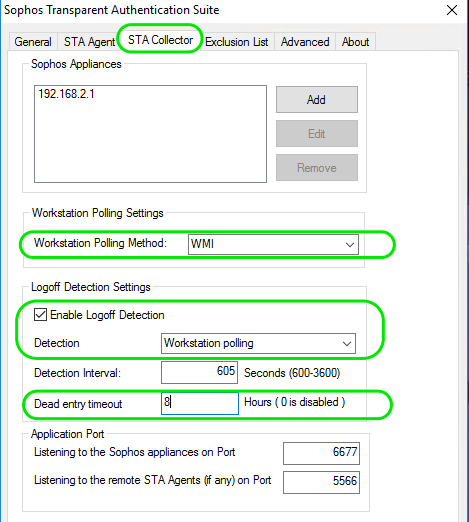This screenshot has width=469, height=522.
Task: Toggle the Enable Logoff Detection checkbox
Action: pos(40,315)
